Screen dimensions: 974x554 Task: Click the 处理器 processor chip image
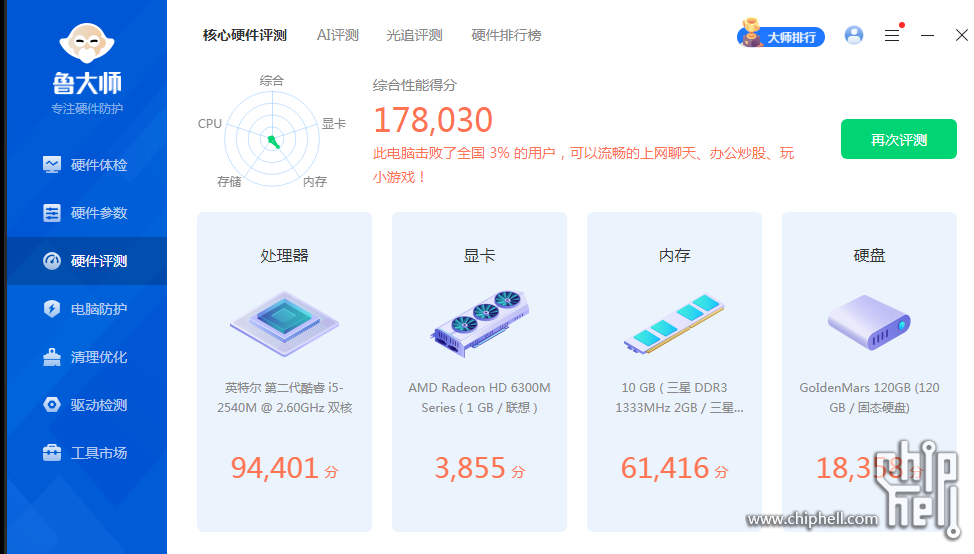pos(284,322)
